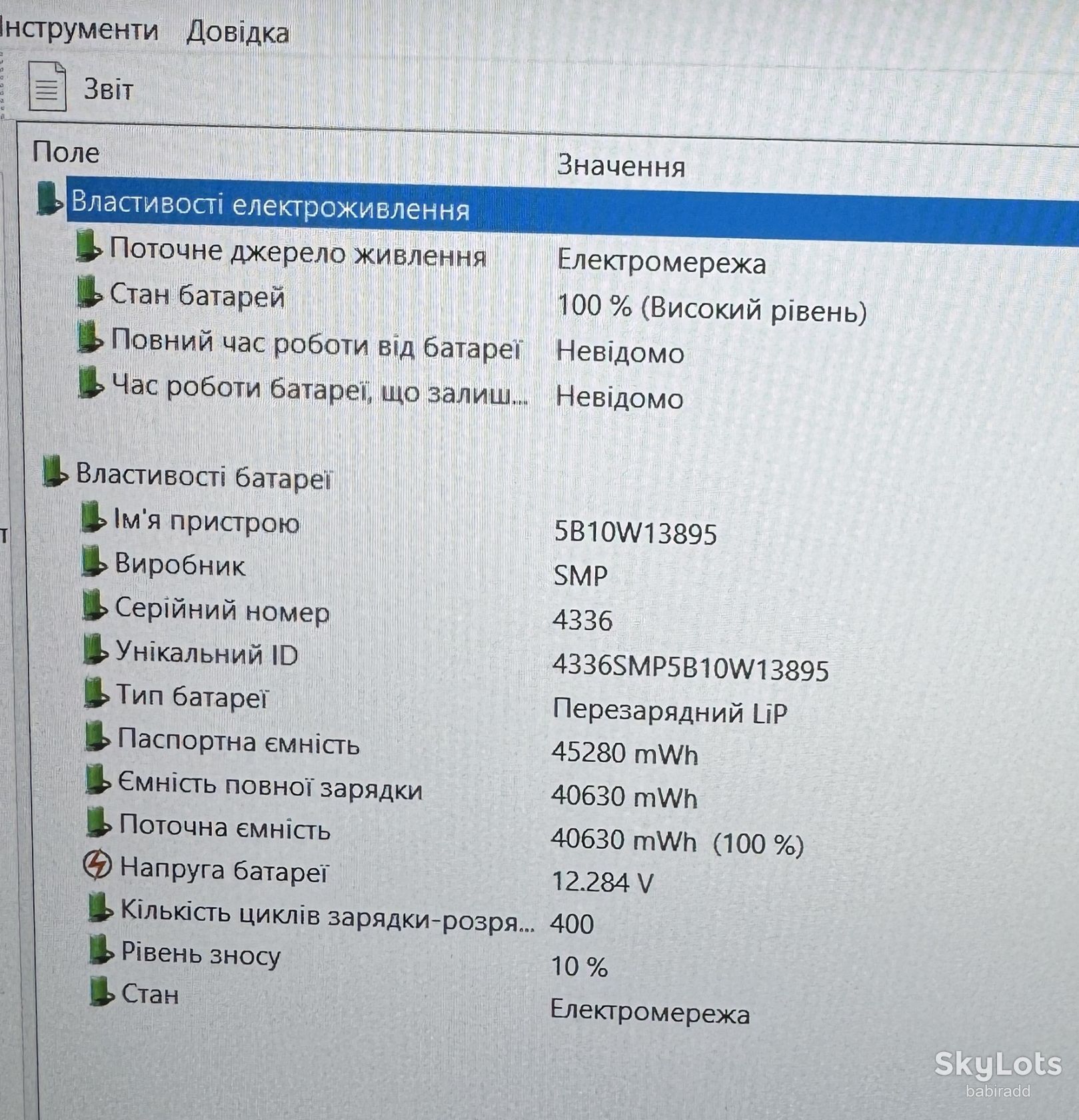Select the Стан батарей row

pos(197,296)
